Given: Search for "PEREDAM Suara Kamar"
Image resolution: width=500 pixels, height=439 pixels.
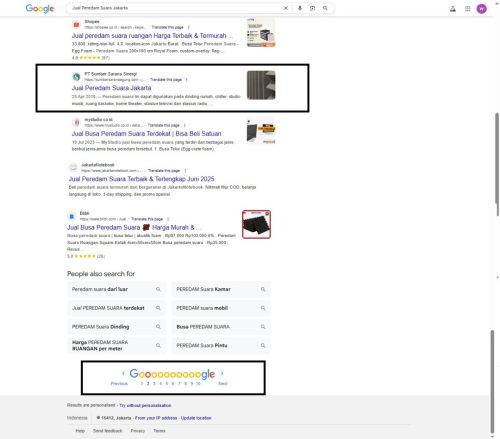Looking at the screenshot, I should [221, 289].
